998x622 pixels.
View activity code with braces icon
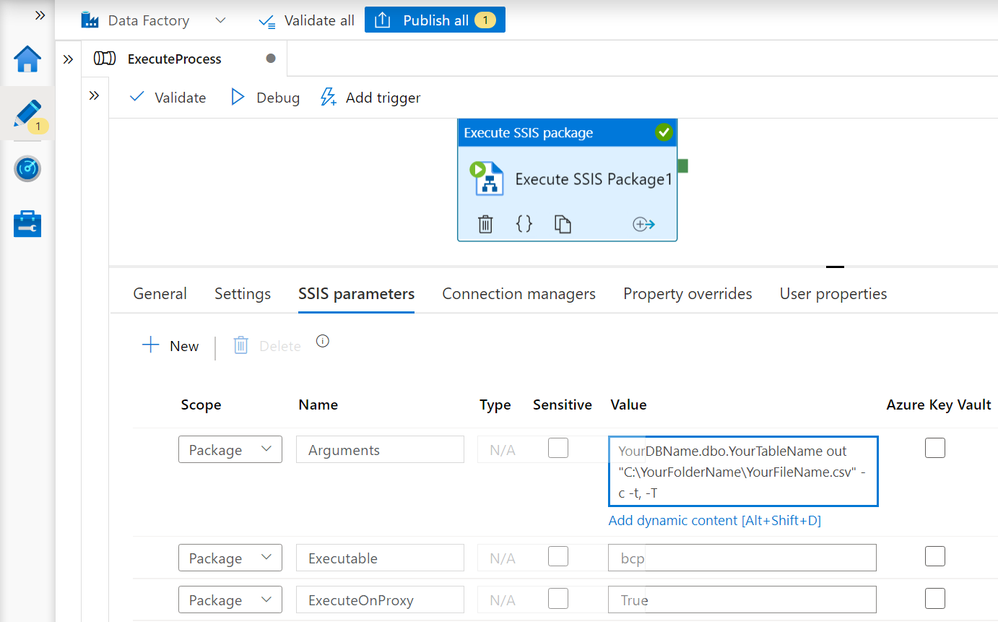click(x=524, y=223)
